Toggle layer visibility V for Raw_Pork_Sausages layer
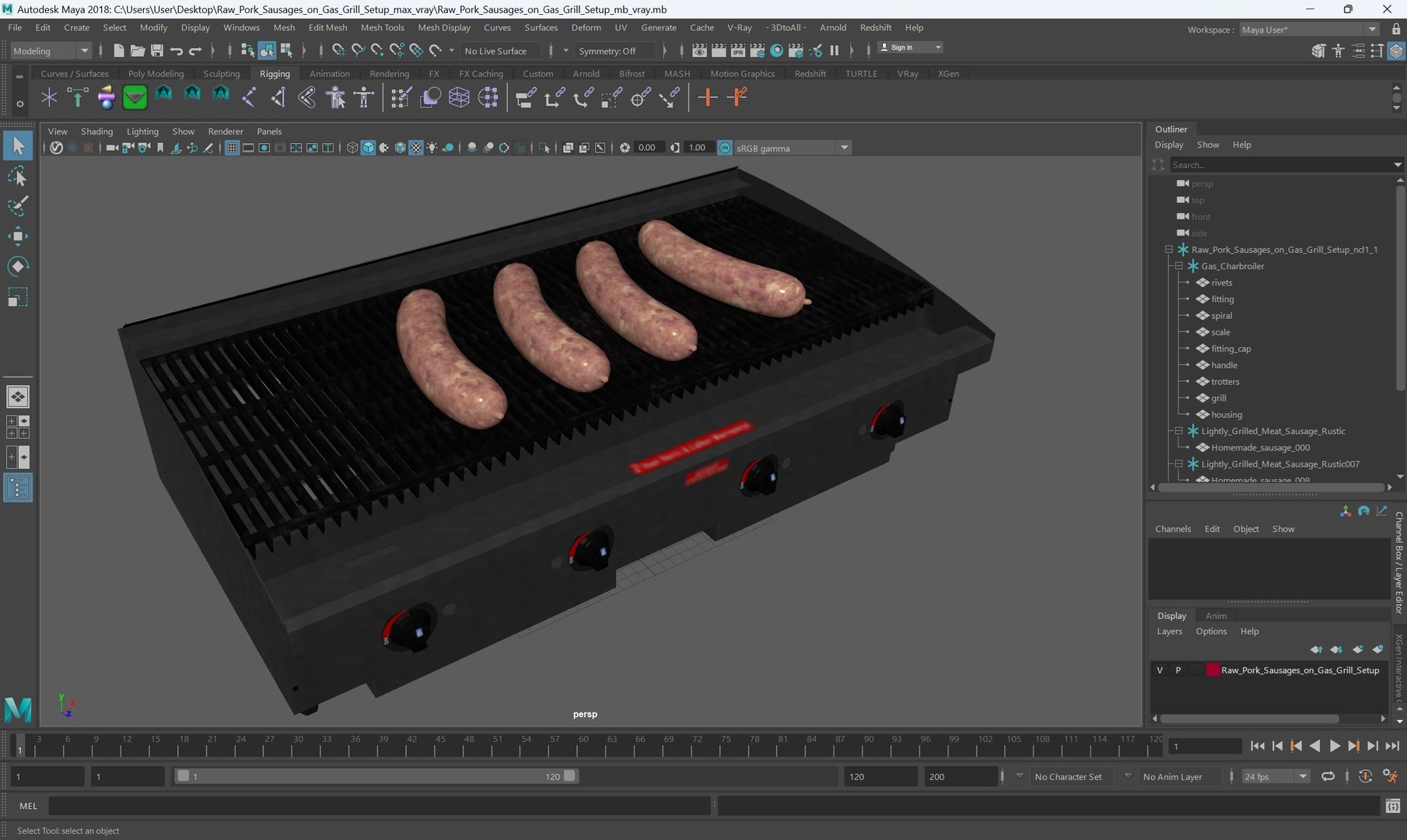 [1160, 670]
